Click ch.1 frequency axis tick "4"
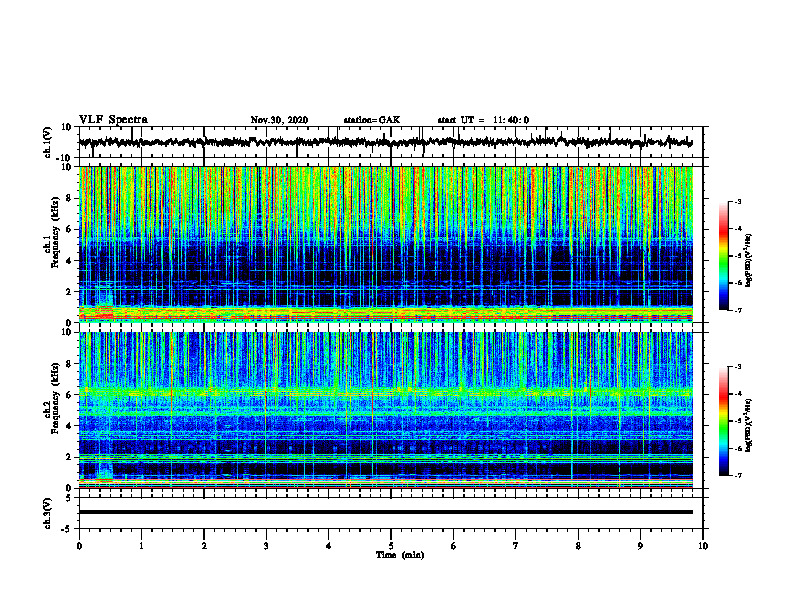Image resolution: width=792 pixels, height=612 pixels. click(69, 261)
